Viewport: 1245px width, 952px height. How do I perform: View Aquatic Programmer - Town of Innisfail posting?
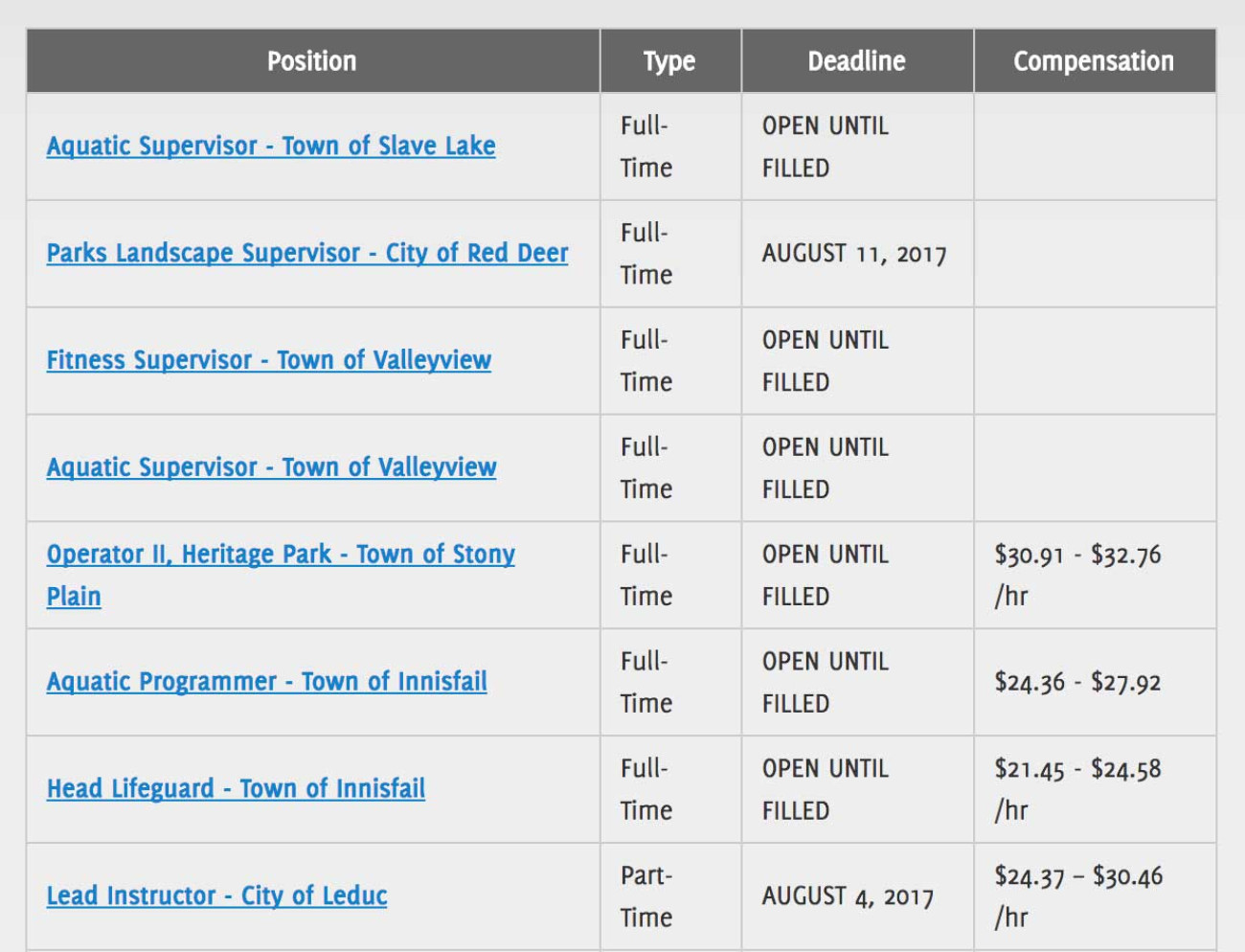pyautogui.click(x=266, y=683)
